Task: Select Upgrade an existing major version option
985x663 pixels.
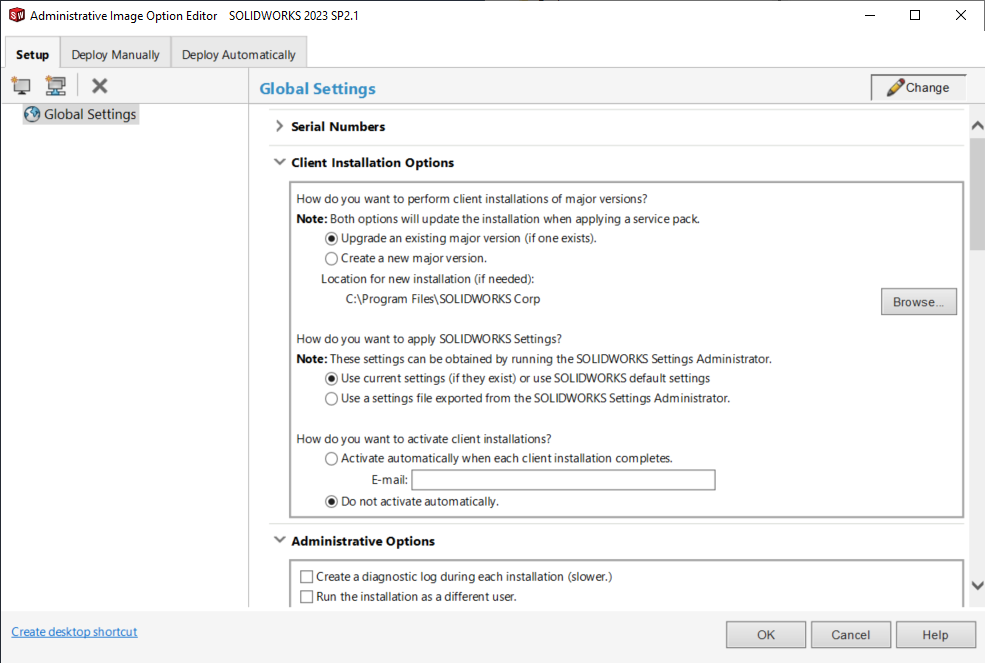Action: 332,239
